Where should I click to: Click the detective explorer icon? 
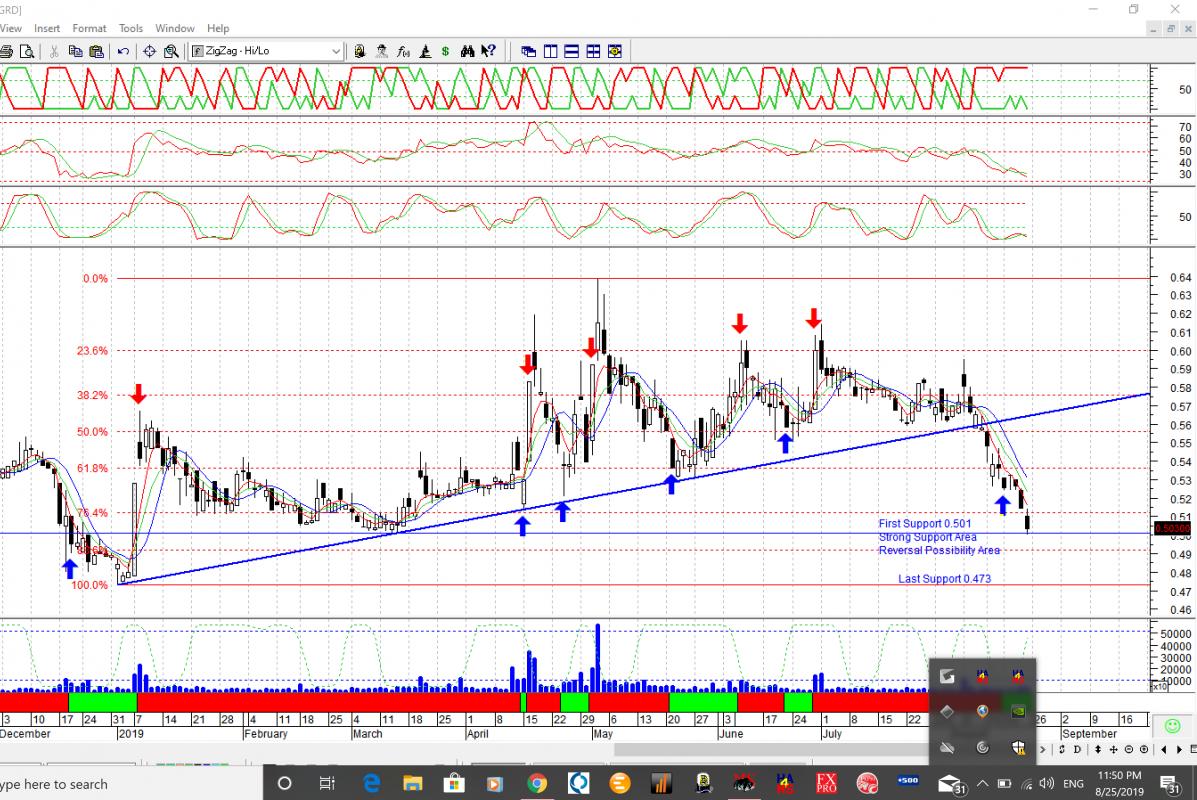pyautogui.click(x=382, y=51)
